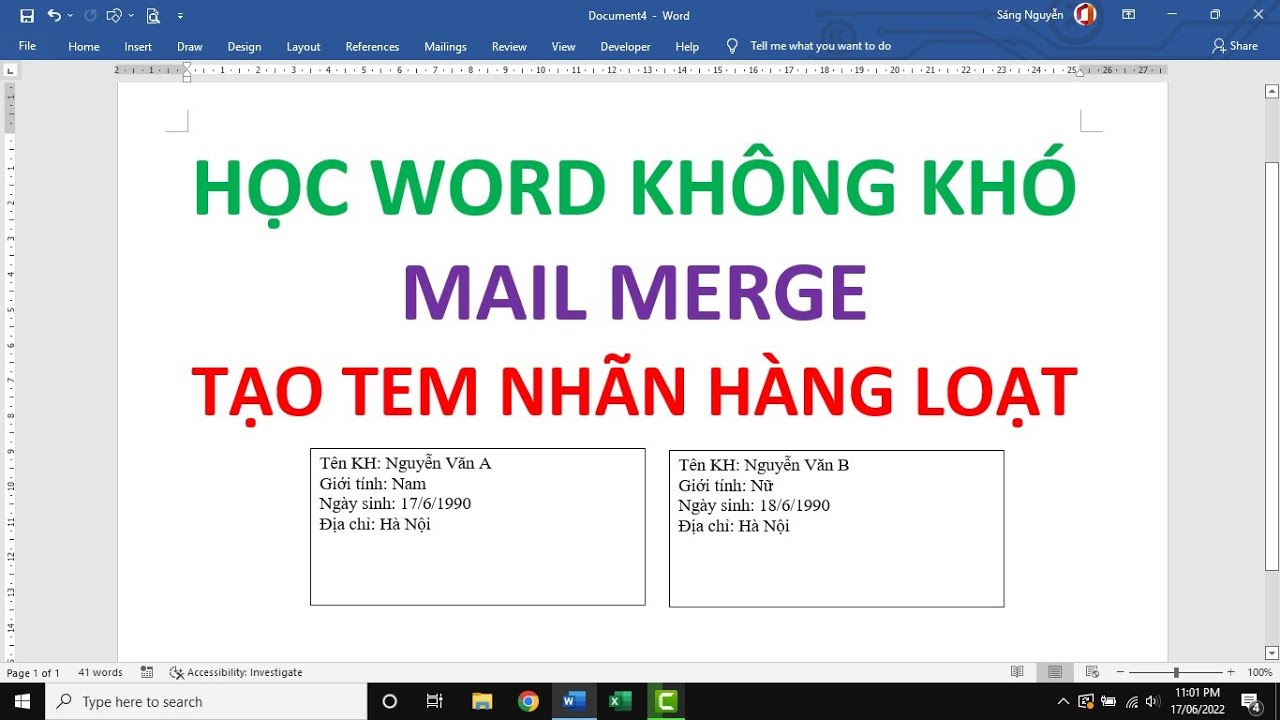Open the File tab

pyautogui.click(x=27, y=46)
